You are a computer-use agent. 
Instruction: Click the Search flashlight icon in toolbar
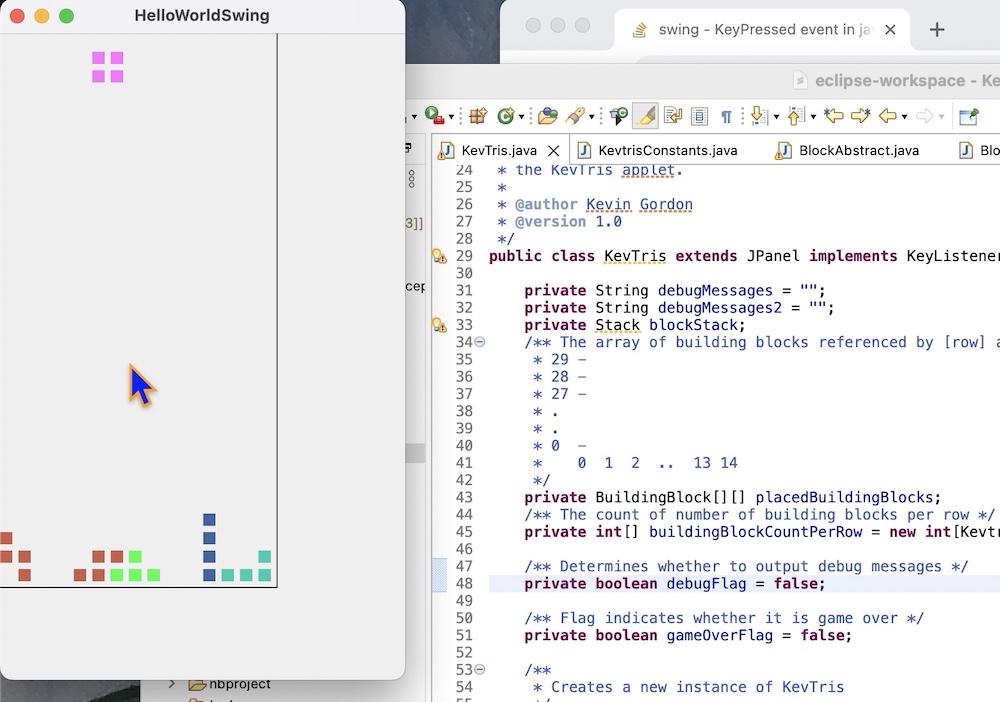click(x=575, y=116)
